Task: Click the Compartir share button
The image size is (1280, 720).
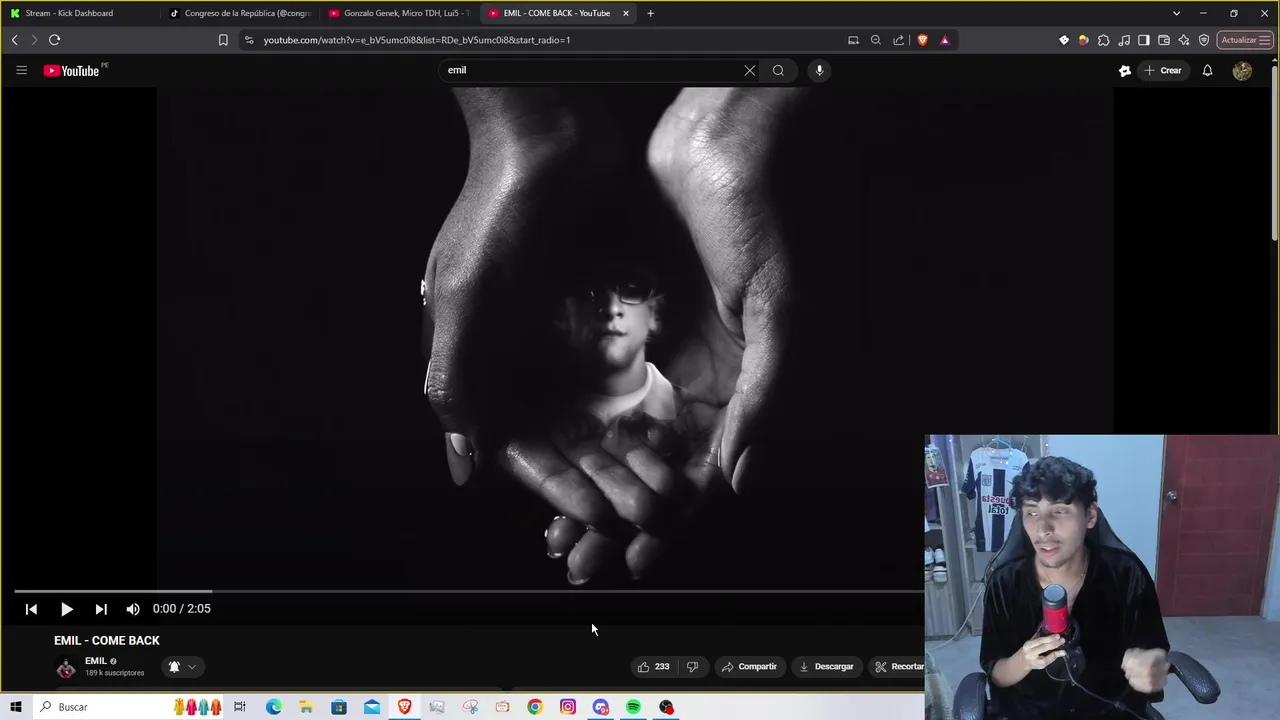Action: click(x=749, y=666)
